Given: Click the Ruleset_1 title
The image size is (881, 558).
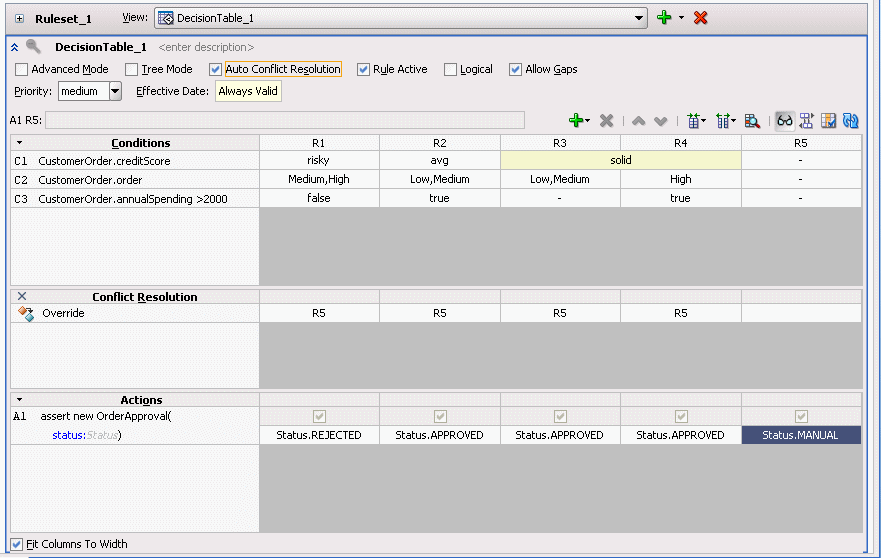Looking at the screenshot, I should 63,19.
